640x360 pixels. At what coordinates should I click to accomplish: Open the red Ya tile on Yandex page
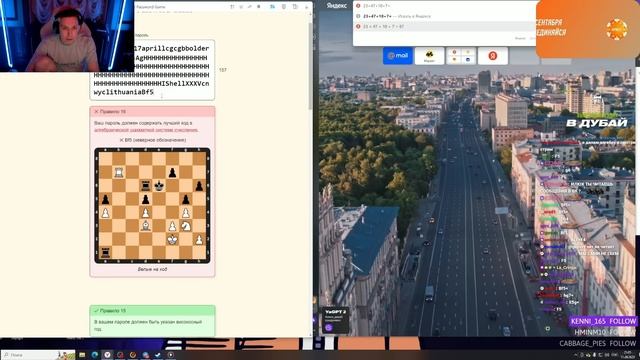493,56
